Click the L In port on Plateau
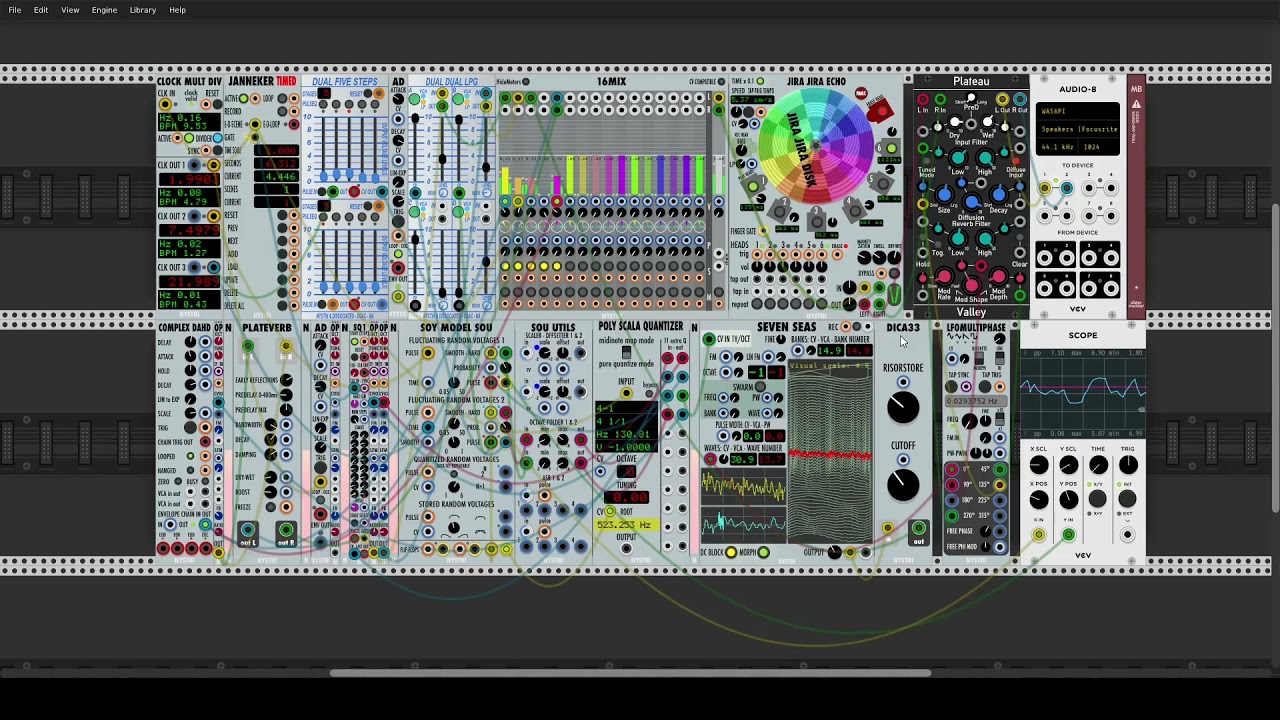 point(923,99)
